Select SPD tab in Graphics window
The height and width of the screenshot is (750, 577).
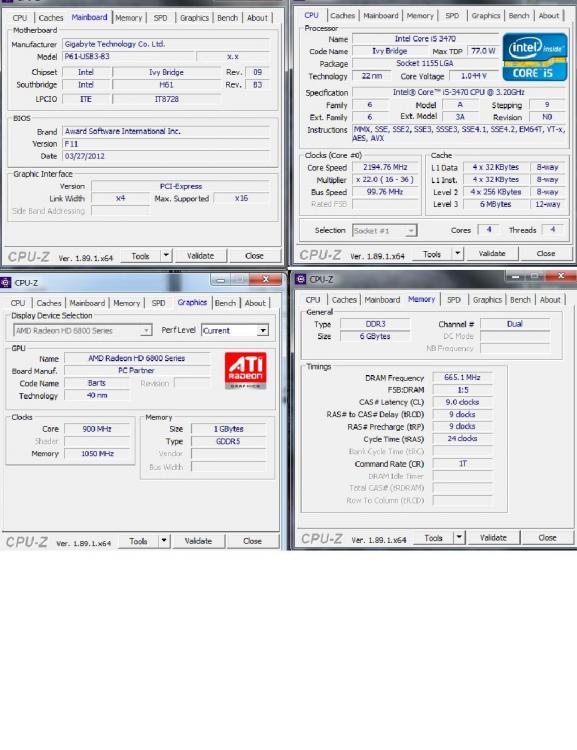158,303
